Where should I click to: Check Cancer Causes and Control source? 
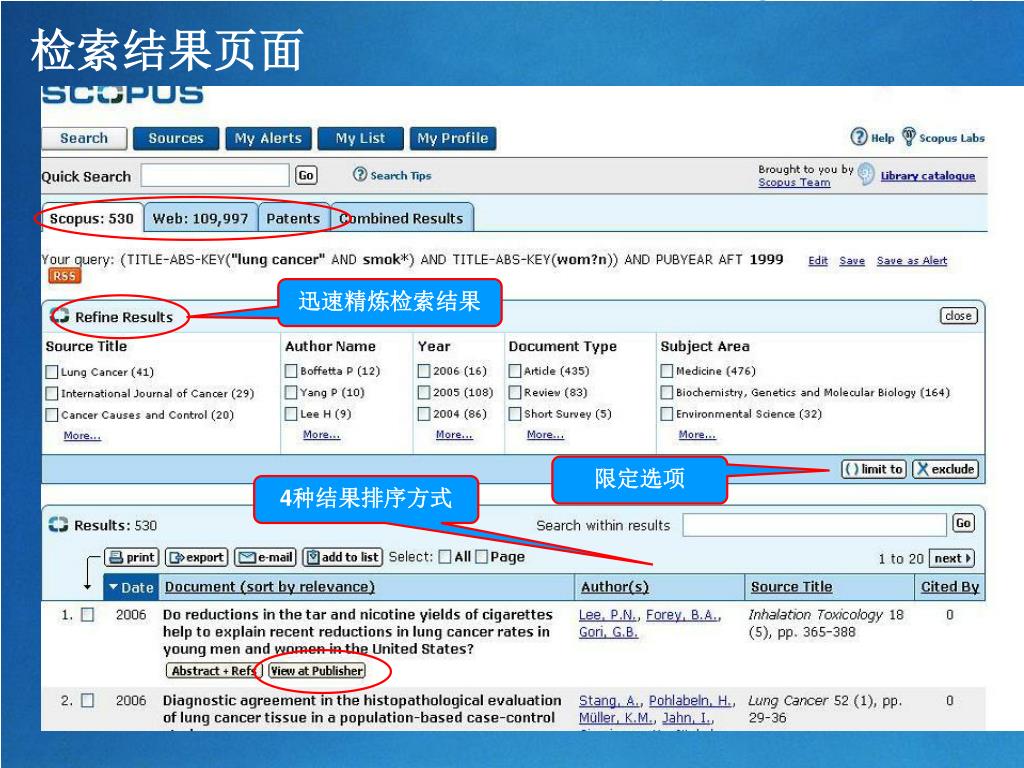52,415
